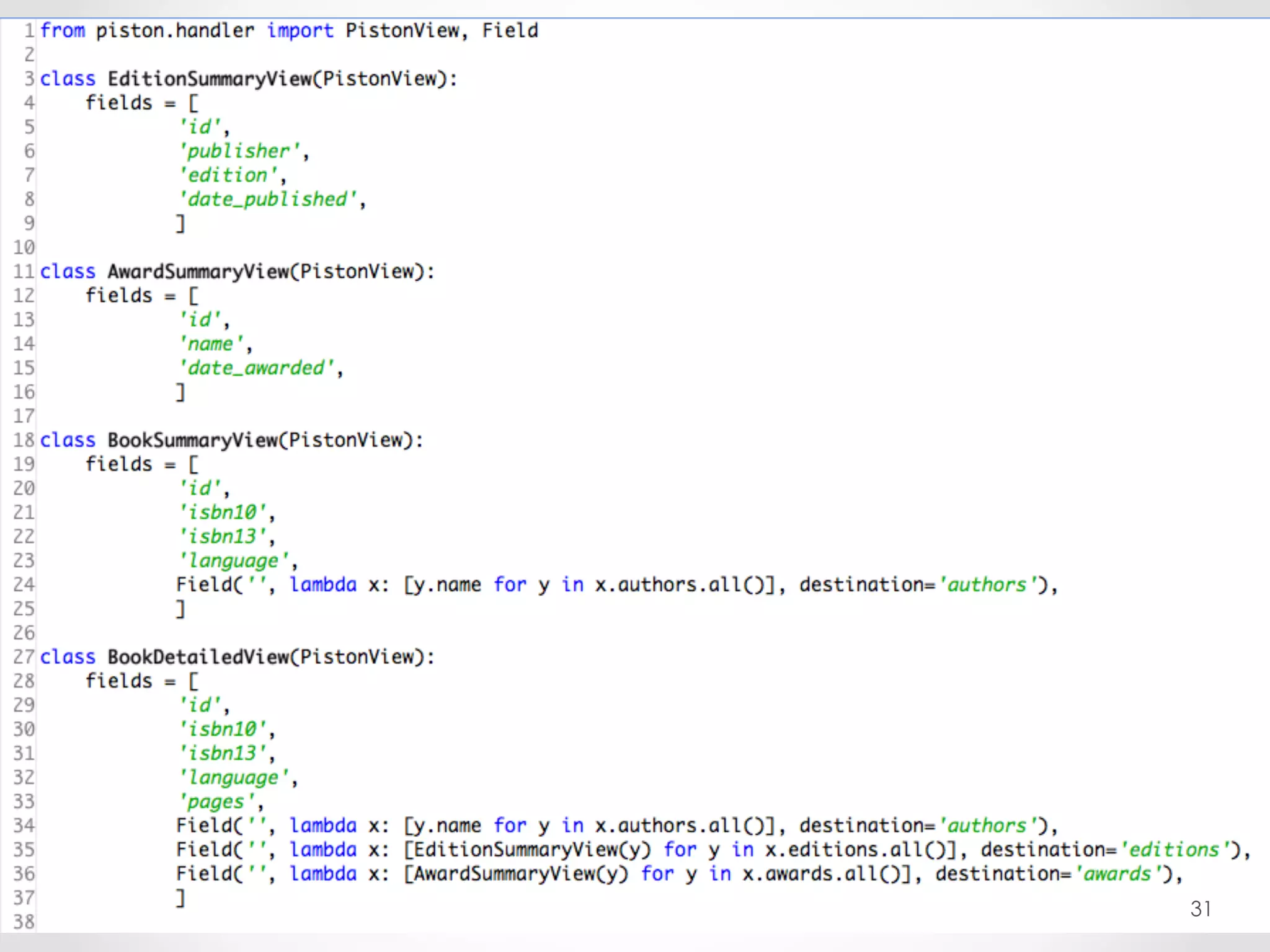Screen dimensions: 1270x952
Task: Click the BookSummaryView class name
Action: (x=192, y=440)
